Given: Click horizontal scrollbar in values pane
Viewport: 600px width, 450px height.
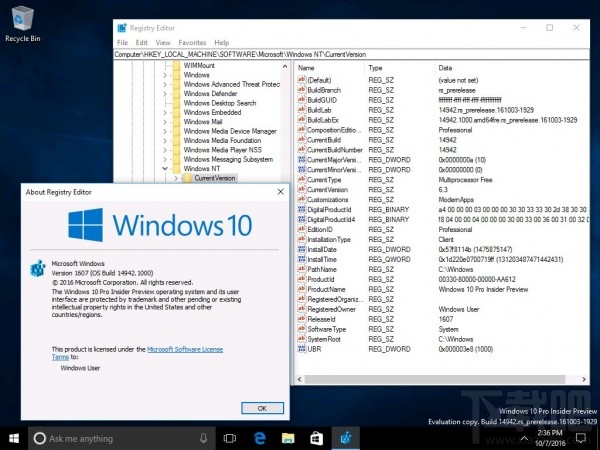Looking at the screenshot, I should click(x=435, y=380).
